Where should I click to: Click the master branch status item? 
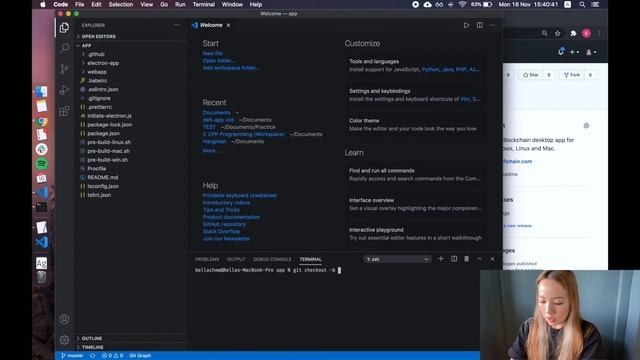tap(72, 356)
